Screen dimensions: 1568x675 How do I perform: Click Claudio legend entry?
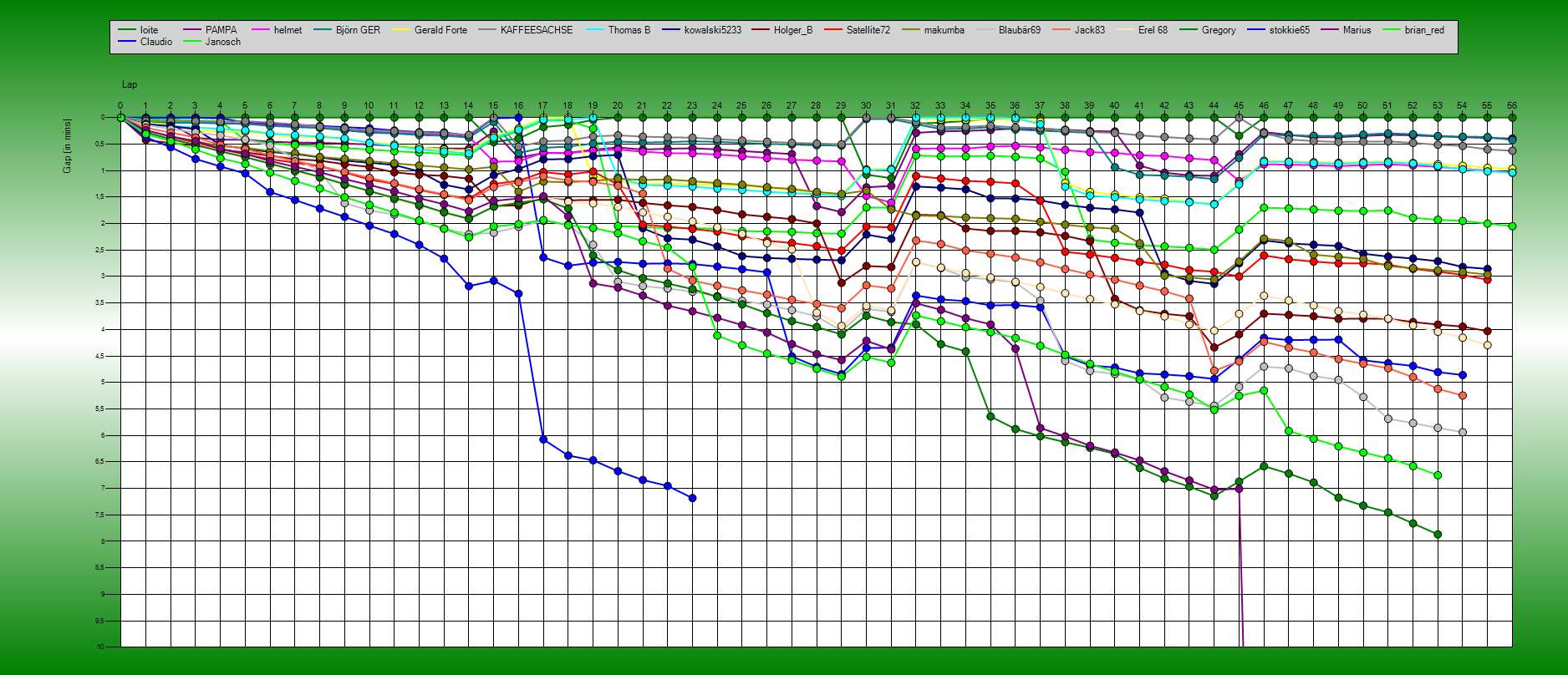pos(155,42)
